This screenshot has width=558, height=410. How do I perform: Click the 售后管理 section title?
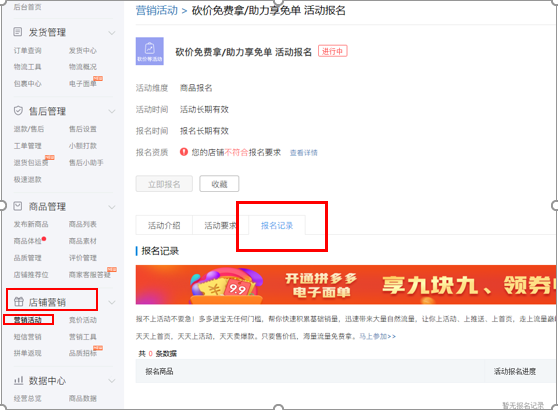pyautogui.click(x=47, y=111)
